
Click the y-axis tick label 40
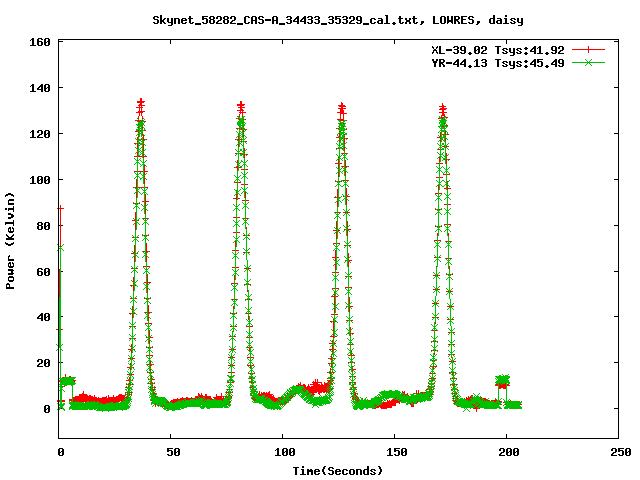43,317
